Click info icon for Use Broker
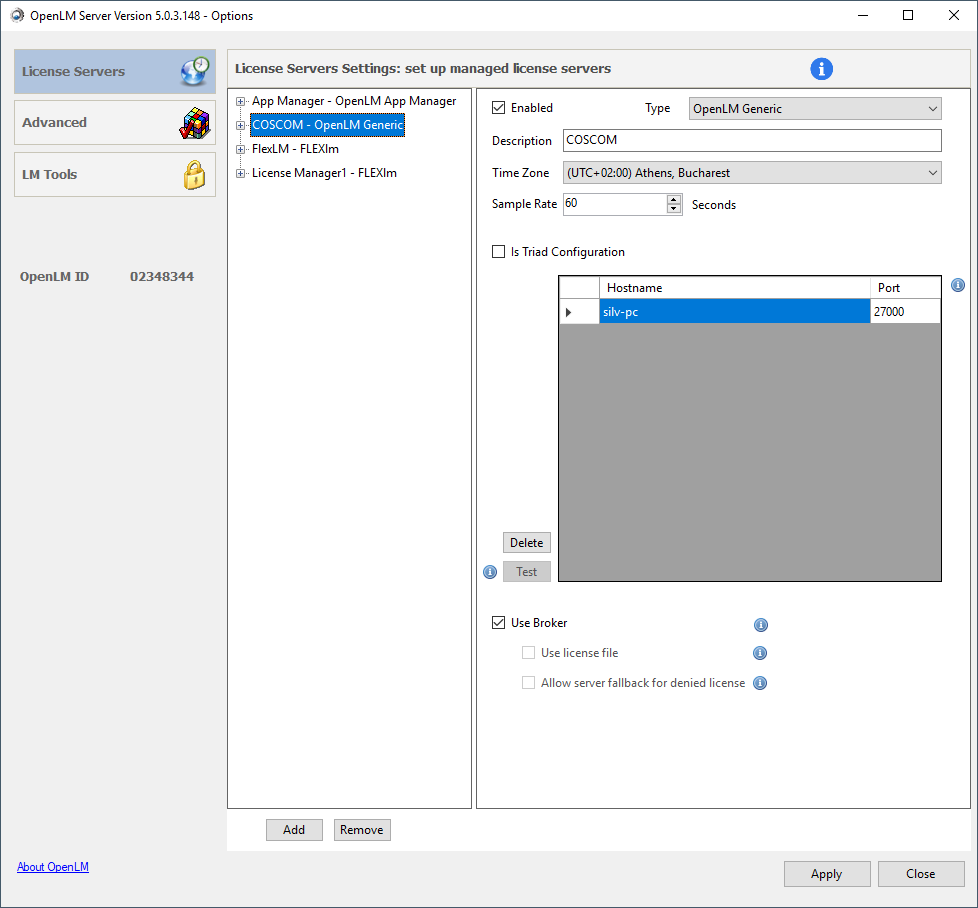 click(x=760, y=625)
